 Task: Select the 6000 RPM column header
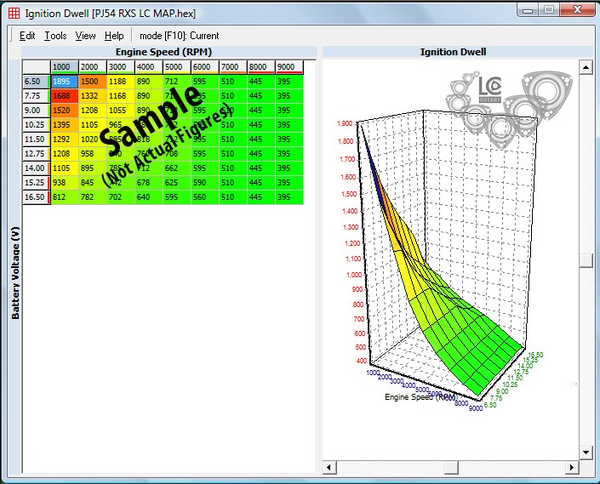pos(205,67)
